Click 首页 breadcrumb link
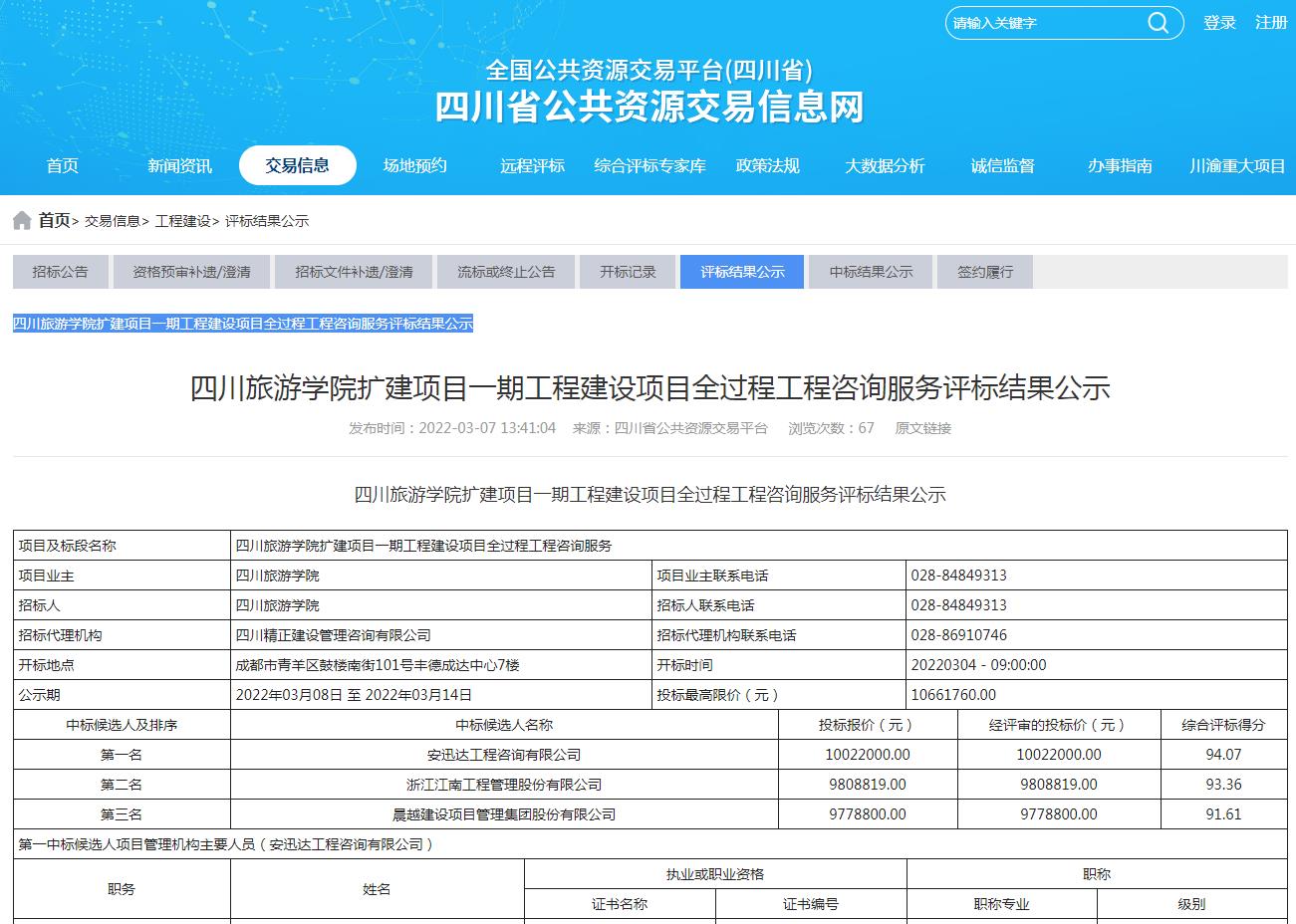Screen dimensions: 1296x924 click(x=54, y=220)
